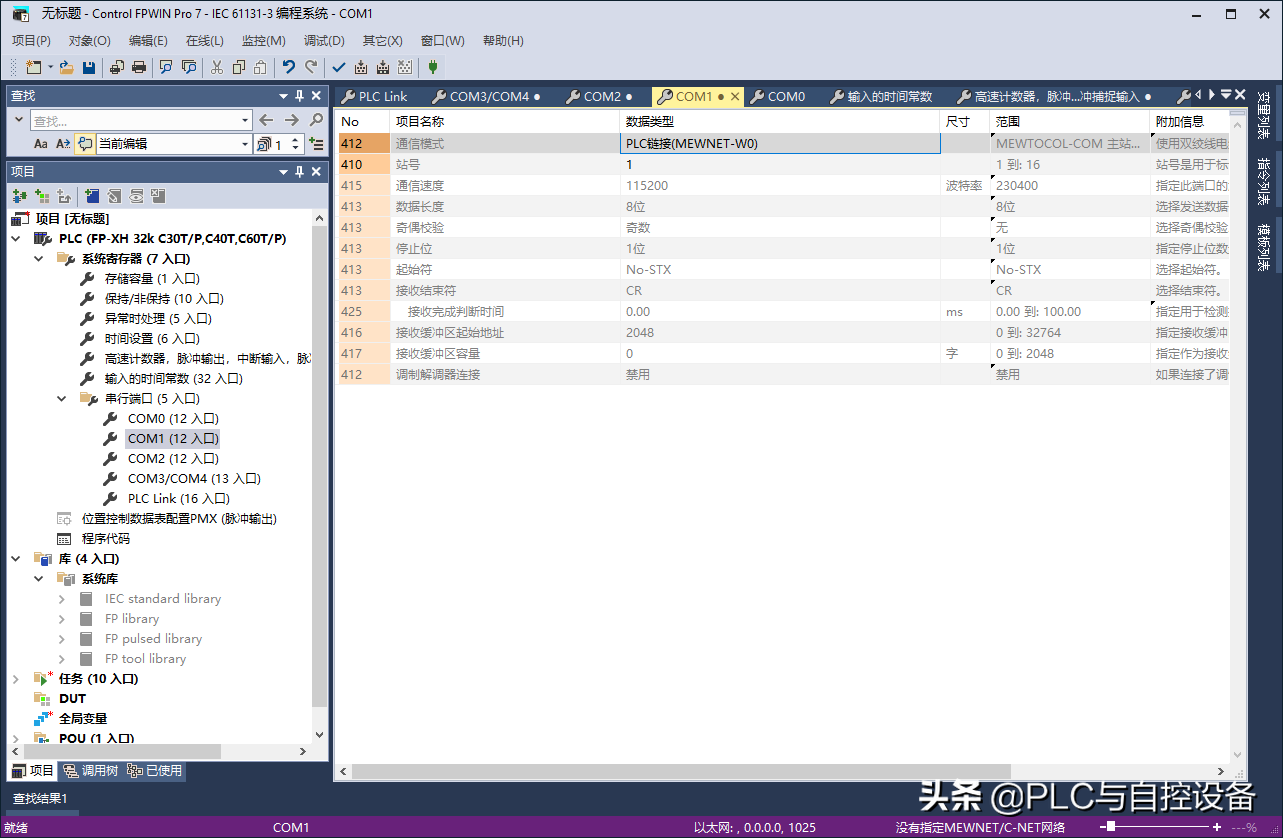1283x838 pixels.
Task: Collapse the 串行端口 tree node
Action: pos(62,399)
